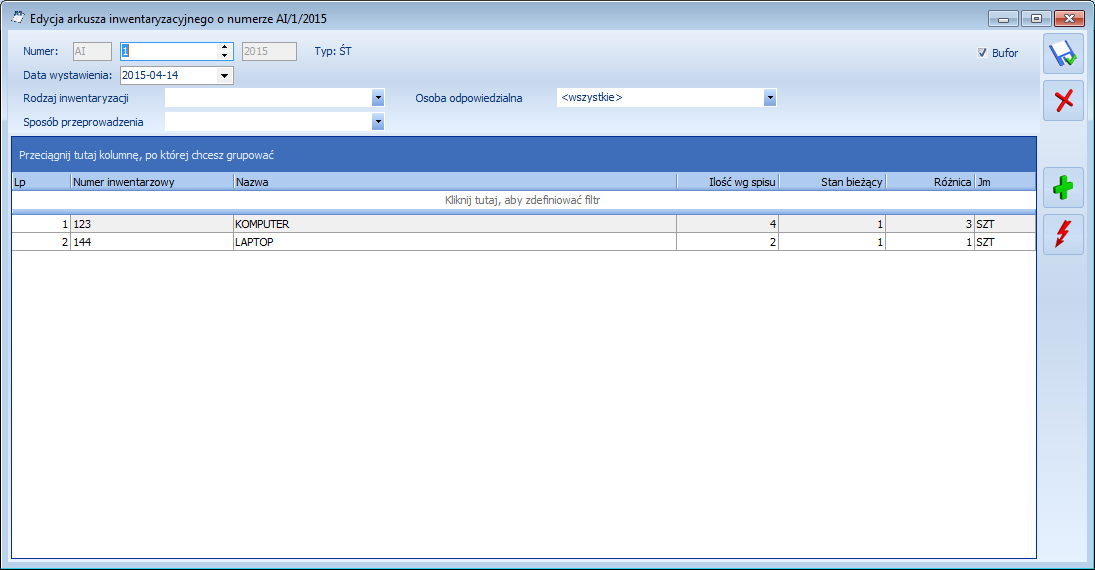Click the Różnica value 3 in KOMPUTER row

tap(930, 224)
